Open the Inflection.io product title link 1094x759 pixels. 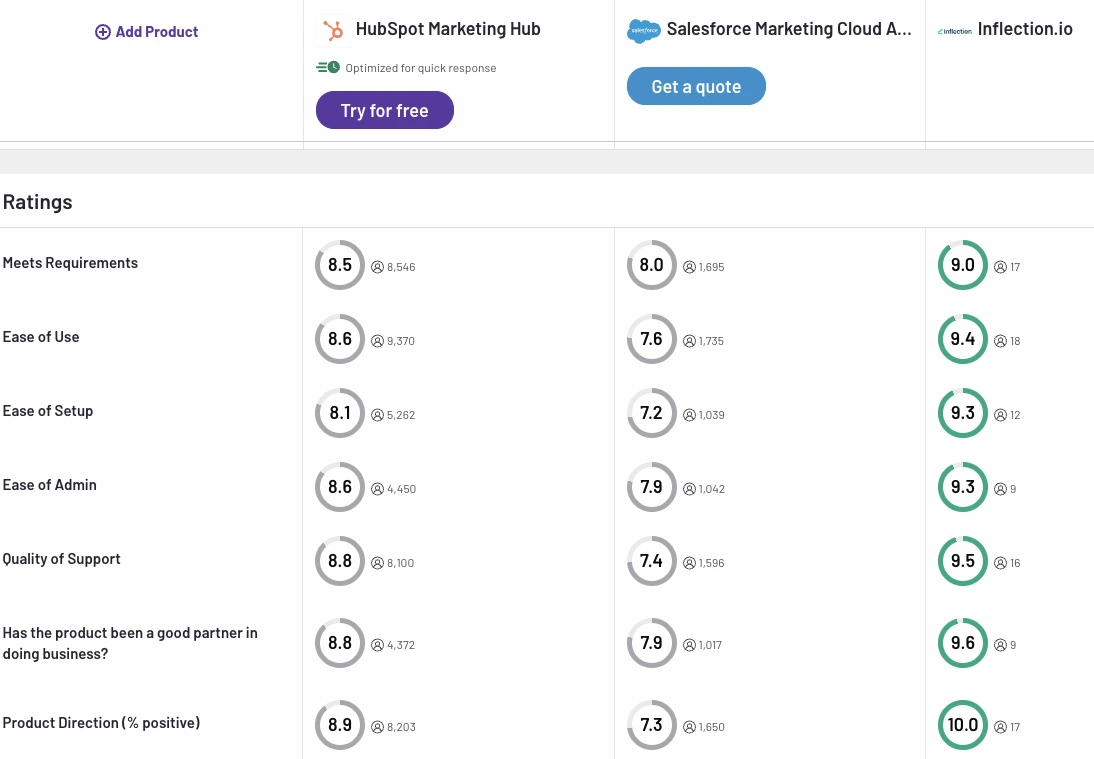click(1025, 29)
